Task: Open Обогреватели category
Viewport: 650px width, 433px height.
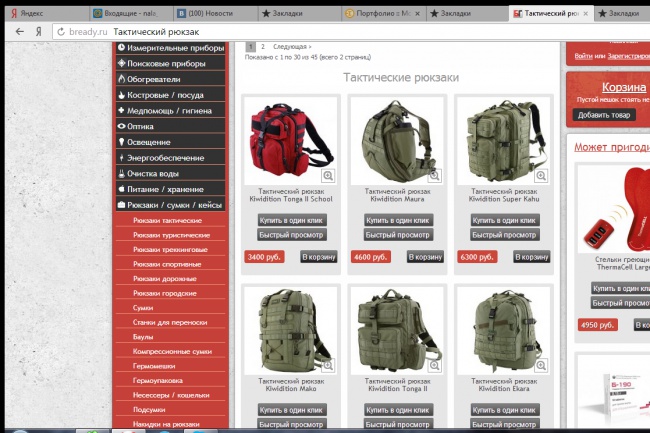Action: coord(171,79)
